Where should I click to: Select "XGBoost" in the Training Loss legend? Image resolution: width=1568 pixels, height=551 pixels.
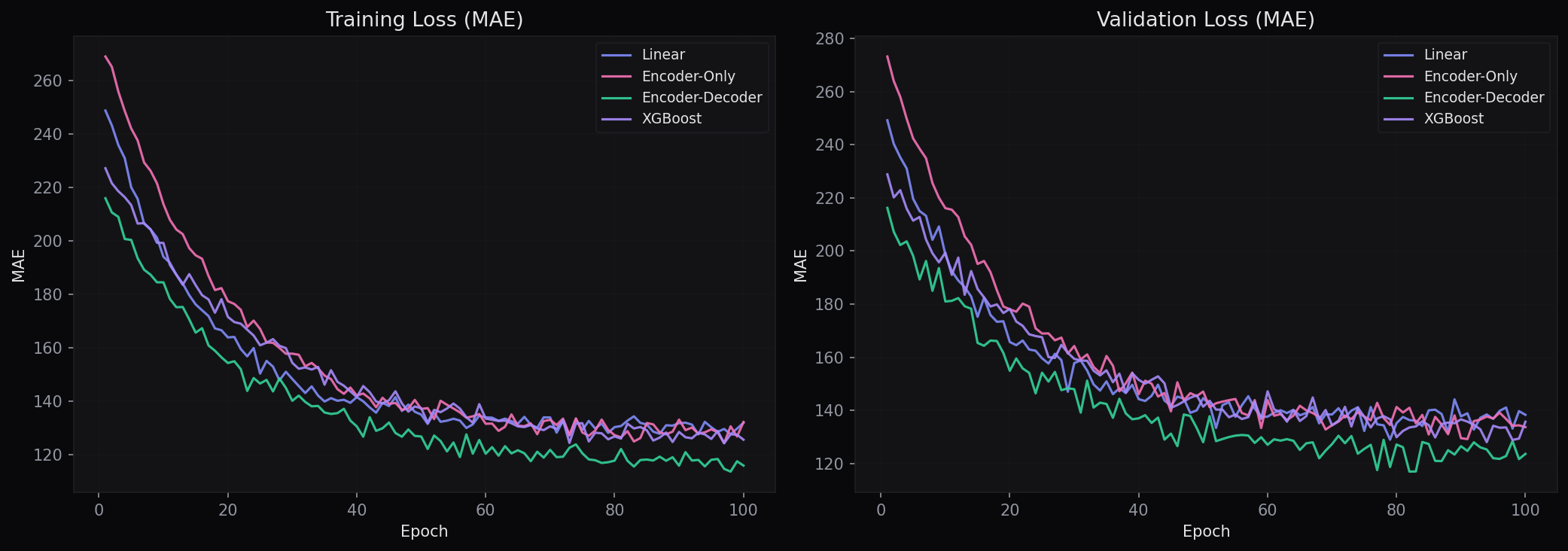[671, 118]
